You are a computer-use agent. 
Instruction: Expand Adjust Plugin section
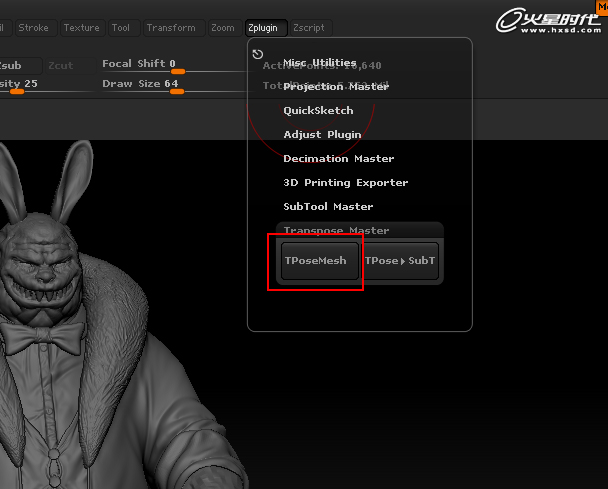(322, 135)
